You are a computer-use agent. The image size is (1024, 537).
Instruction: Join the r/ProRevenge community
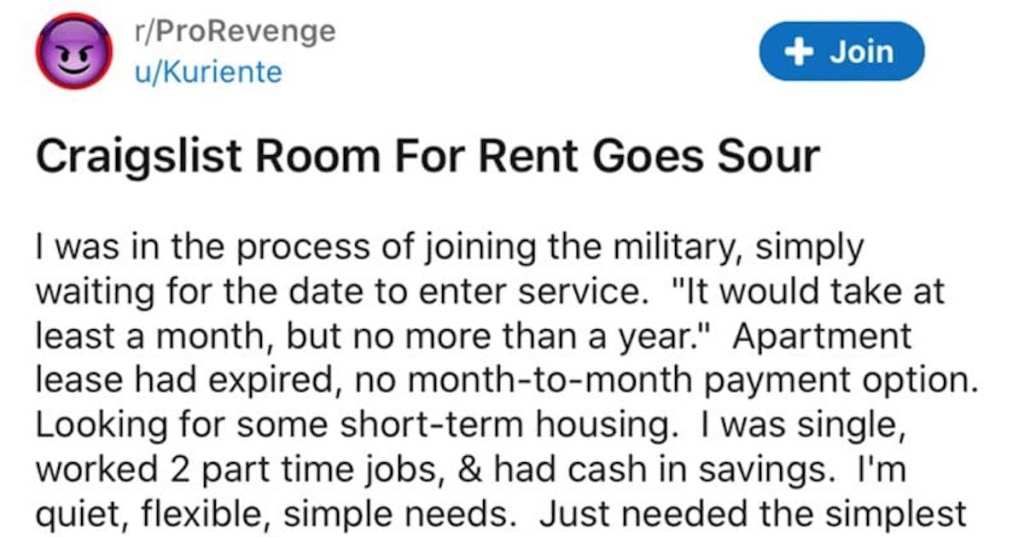click(841, 52)
